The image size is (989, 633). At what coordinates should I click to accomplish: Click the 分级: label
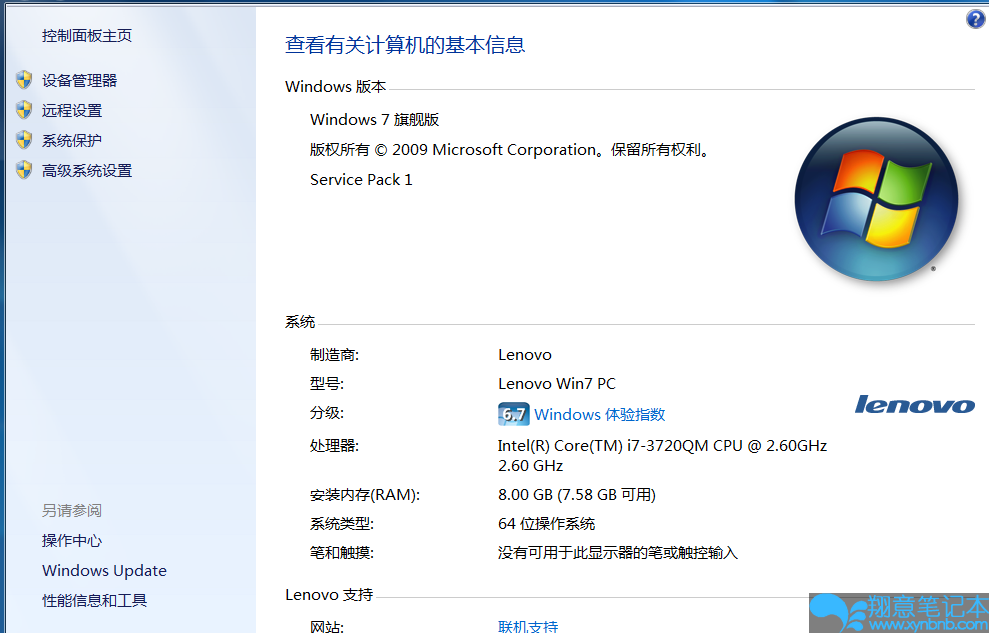click(327, 413)
